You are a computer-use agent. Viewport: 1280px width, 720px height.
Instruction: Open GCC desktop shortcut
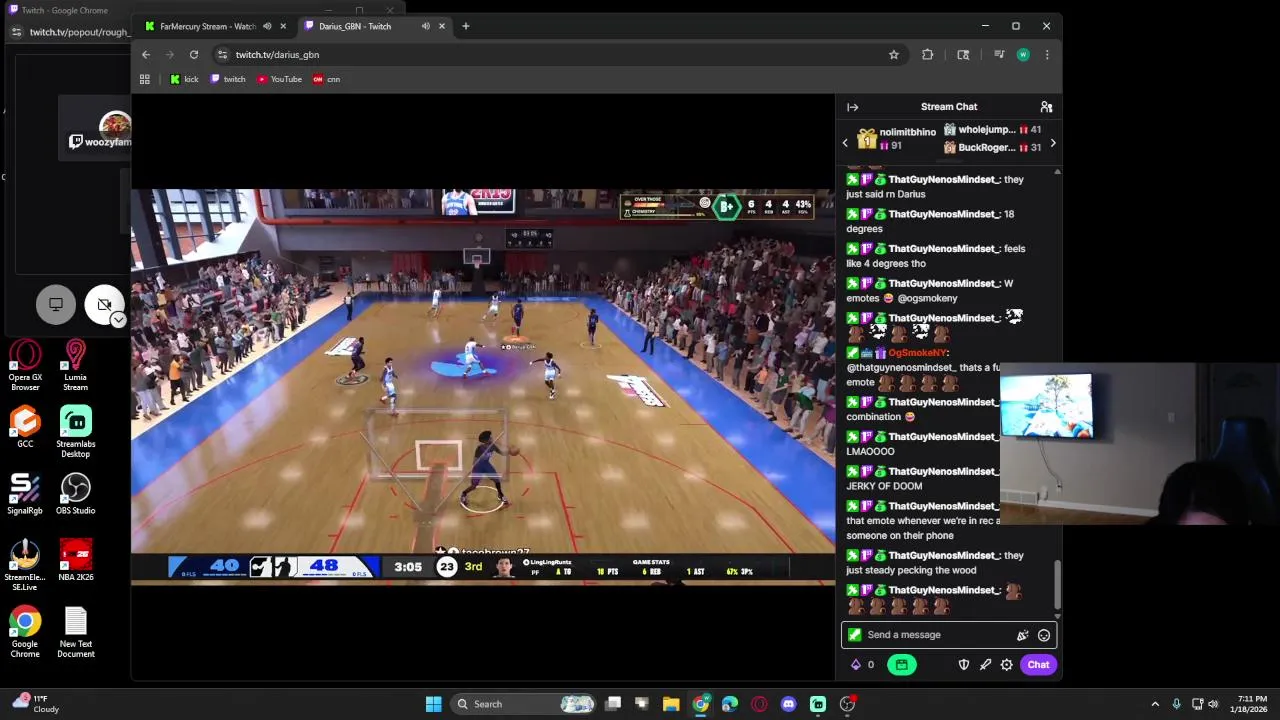[x=25, y=428]
